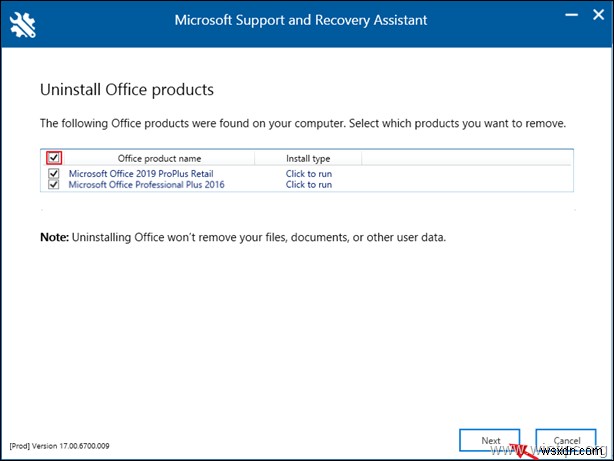Uncheck the Microsoft Office 2019 ProPlus Retail checkbox
Viewport: 614px width, 461px height.
point(53,173)
